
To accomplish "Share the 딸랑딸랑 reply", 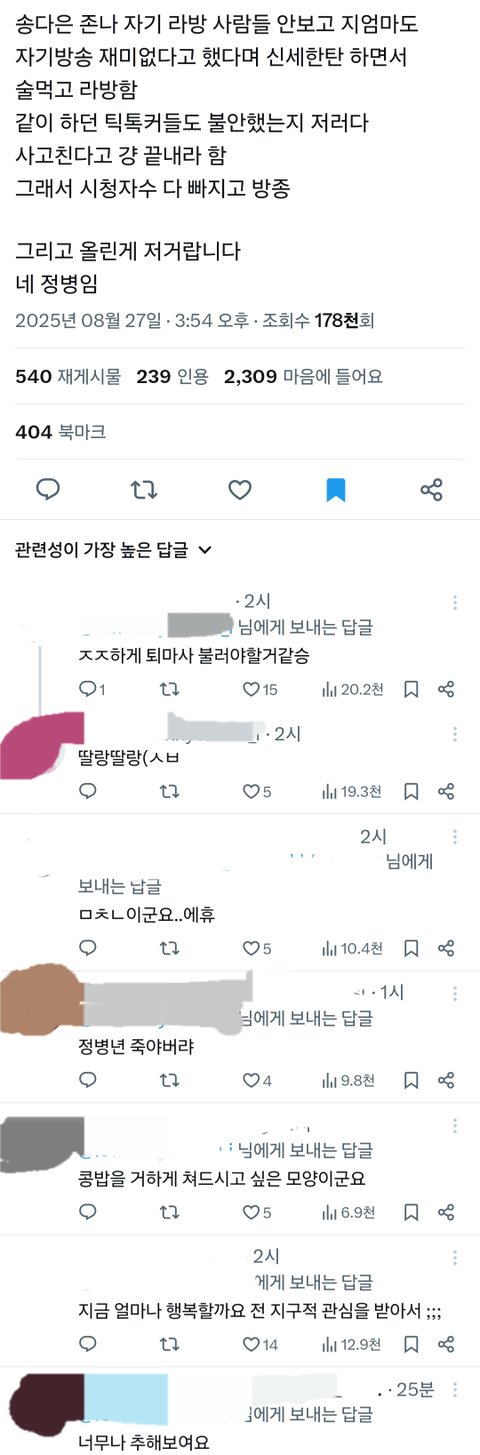I will pyautogui.click(x=447, y=791).
